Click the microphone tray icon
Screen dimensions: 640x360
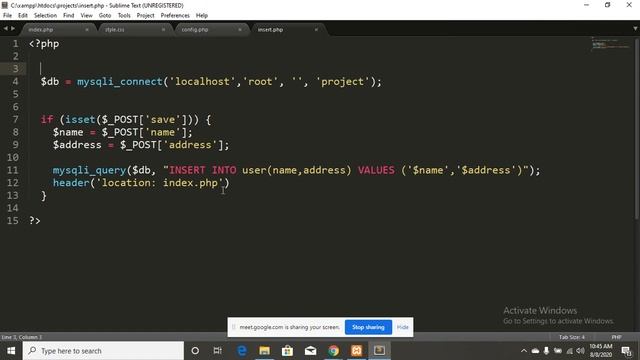point(547,351)
